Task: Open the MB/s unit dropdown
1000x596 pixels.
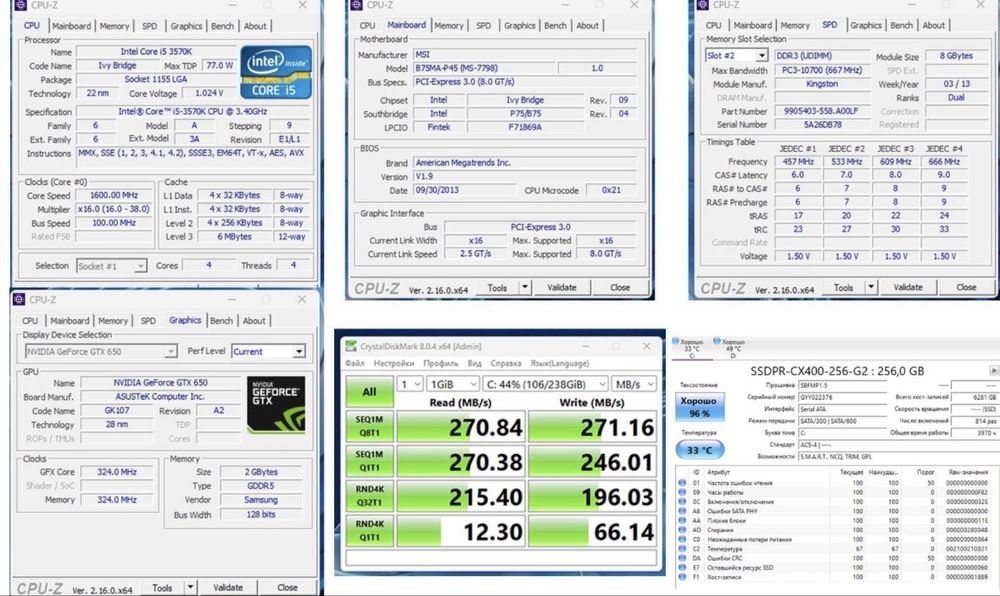Action: [633, 384]
